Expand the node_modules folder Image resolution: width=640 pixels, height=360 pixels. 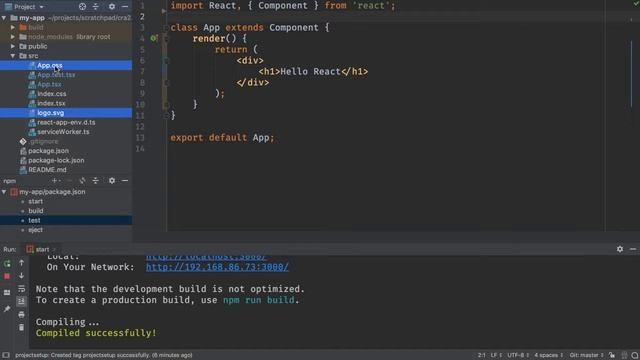coord(13,37)
